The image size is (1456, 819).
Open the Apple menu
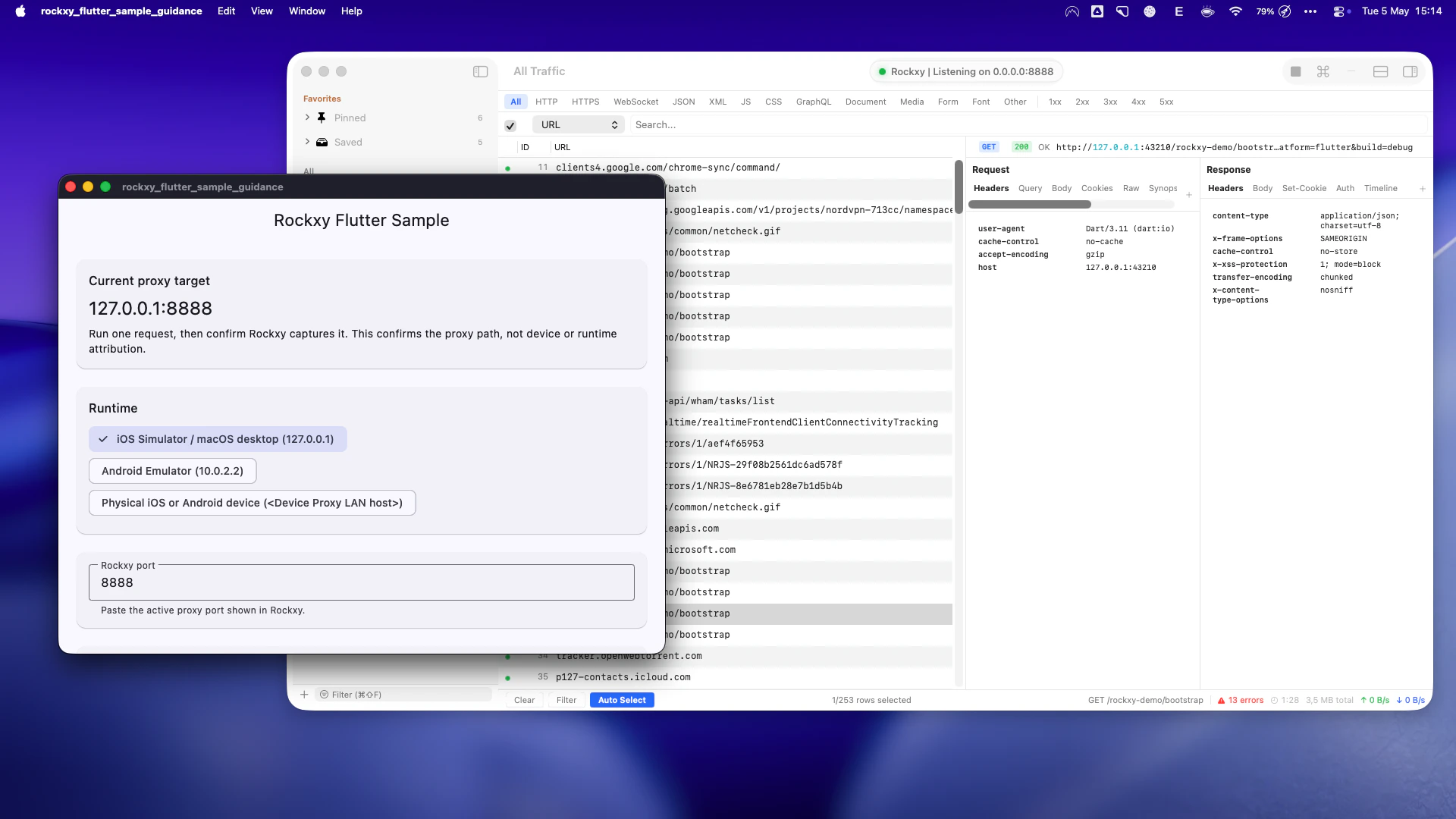pyautogui.click(x=20, y=11)
